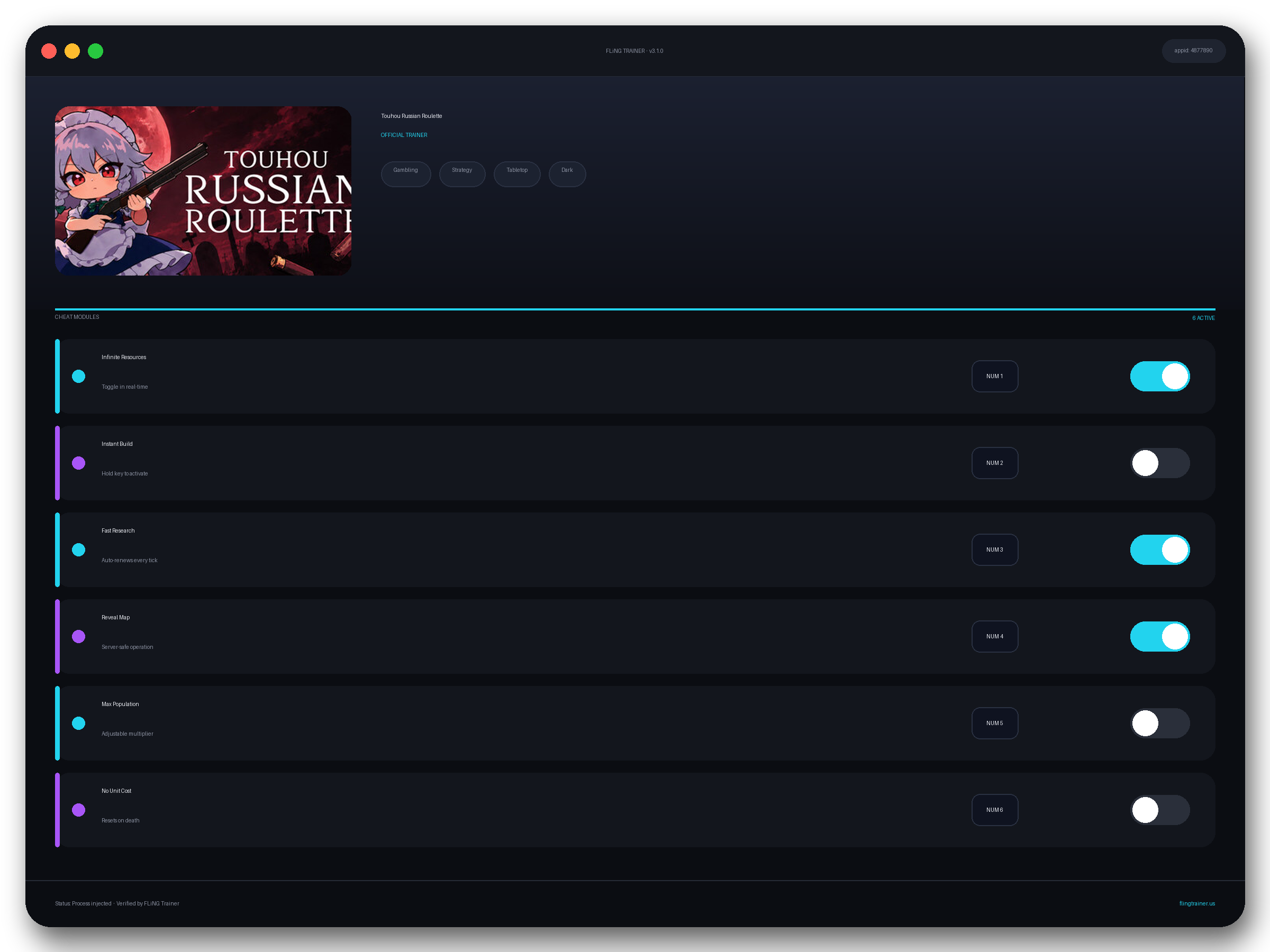Select the NUM 3 hotkey box
This screenshot has width=1270, height=952.
(x=994, y=550)
